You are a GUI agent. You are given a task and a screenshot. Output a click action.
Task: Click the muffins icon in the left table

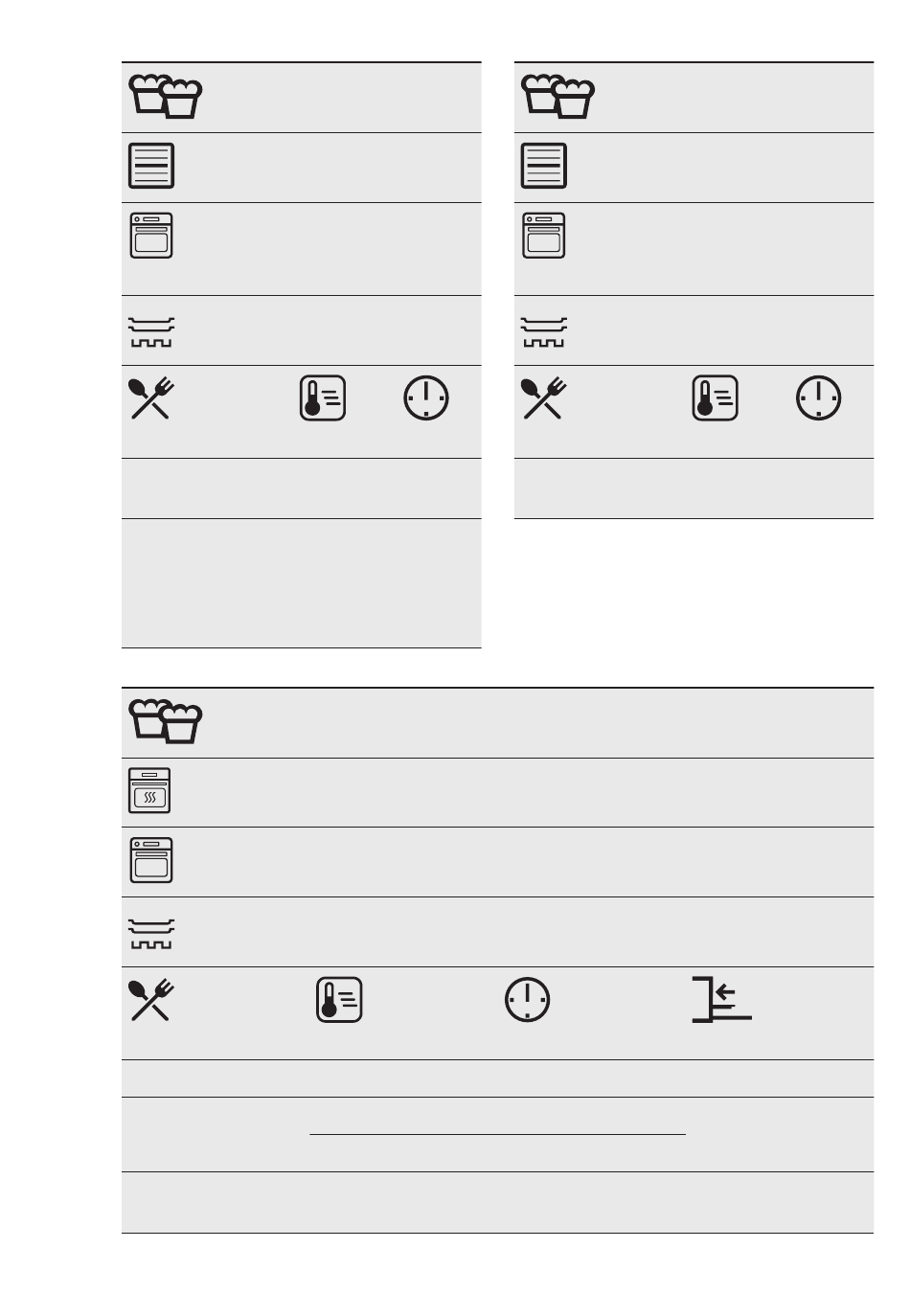[x=166, y=97]
